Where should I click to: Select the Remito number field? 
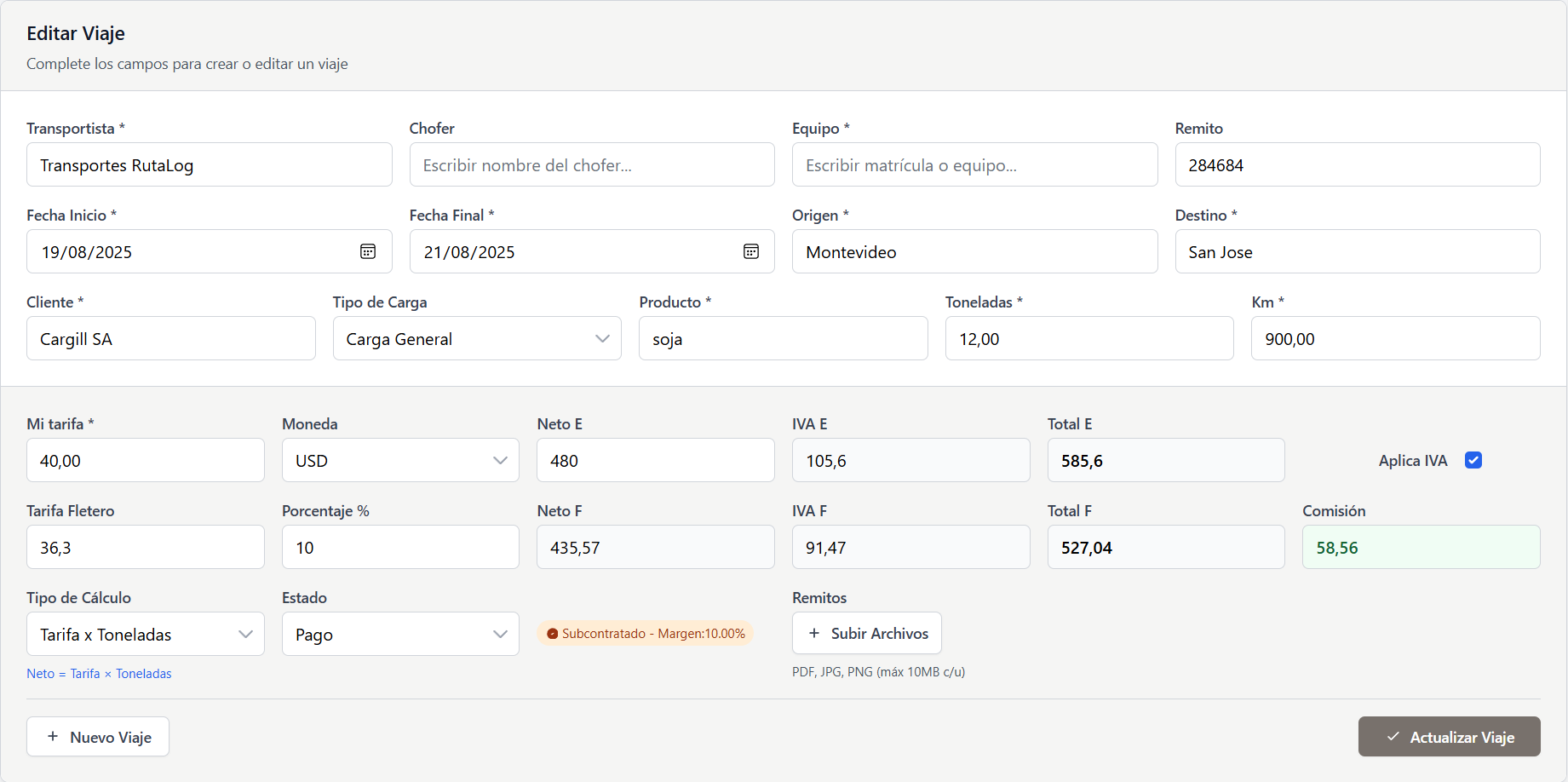click(1358, 164)
